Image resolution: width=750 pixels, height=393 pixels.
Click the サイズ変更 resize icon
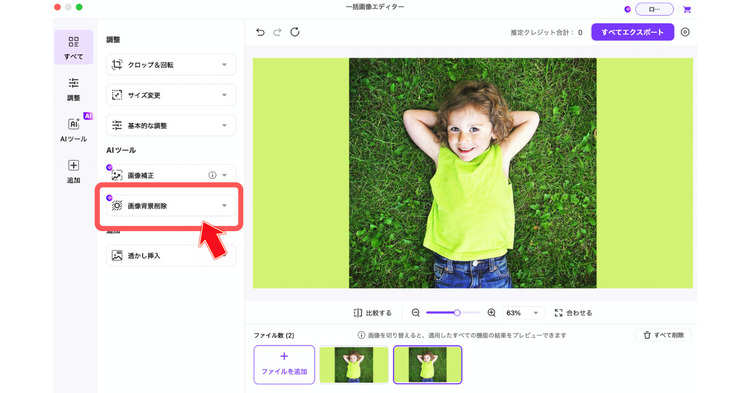point(117,95)
